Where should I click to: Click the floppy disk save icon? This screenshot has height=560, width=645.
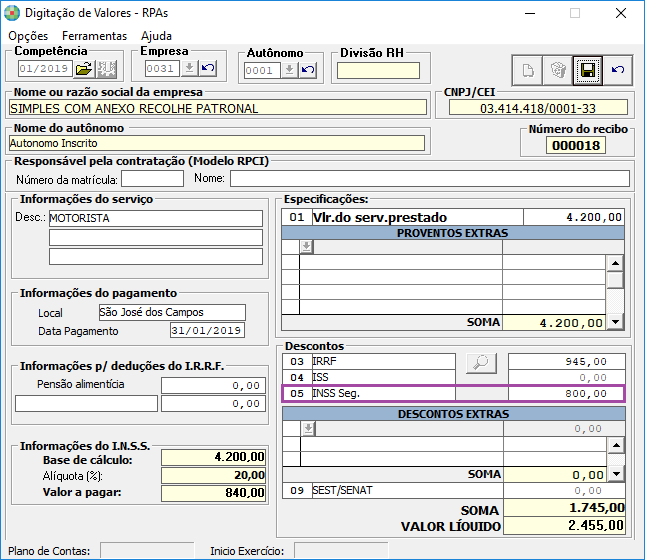pyautogui.click(x=587, y=70)
